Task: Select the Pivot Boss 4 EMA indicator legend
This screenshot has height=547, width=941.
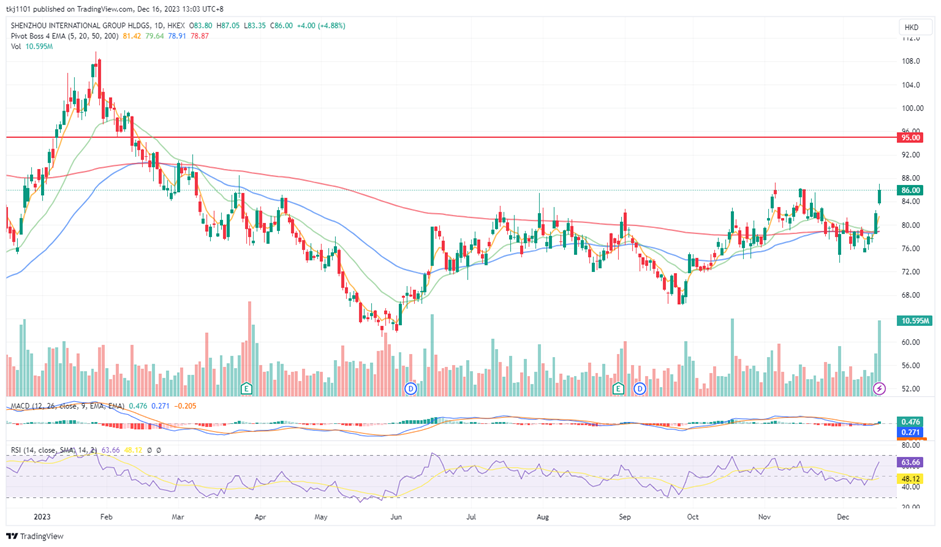Action: [x=64, y=36]
